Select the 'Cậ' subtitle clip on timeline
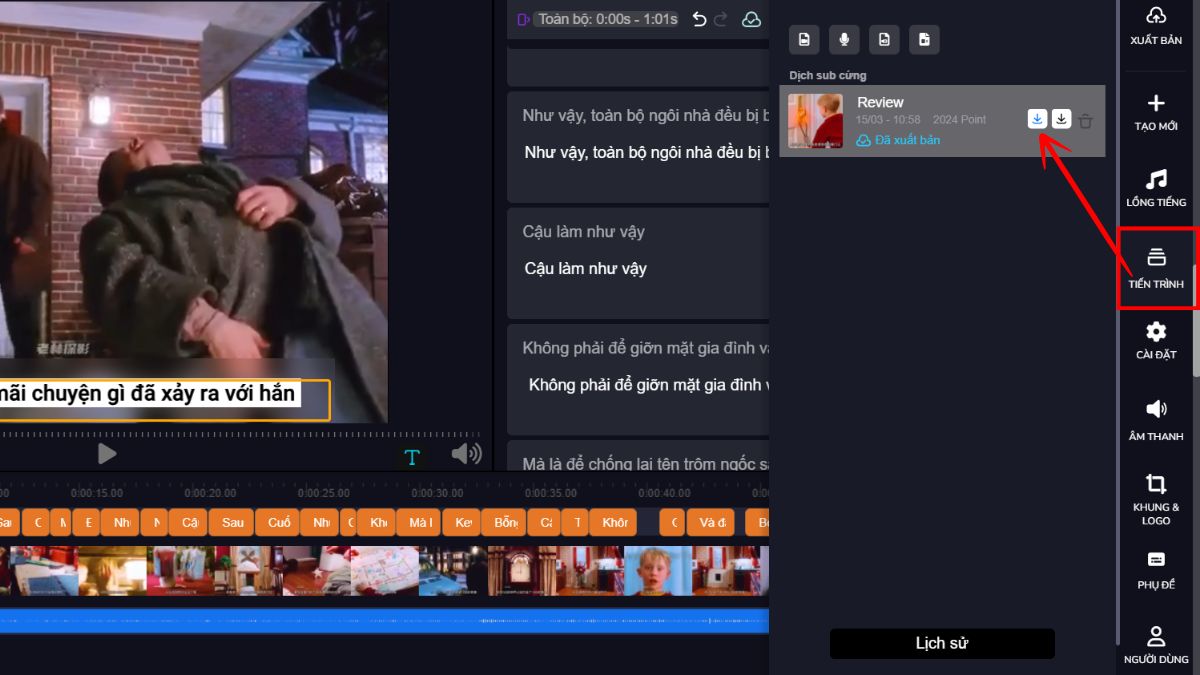This screenshot has width=1200, height=675. [x=188, y=522]
